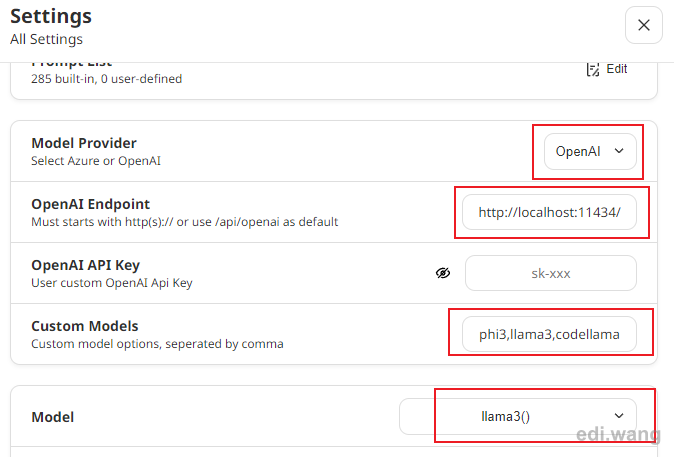Click the Settings heading title
The height and width of the screenshot is (457, 674).
(51, 16)
